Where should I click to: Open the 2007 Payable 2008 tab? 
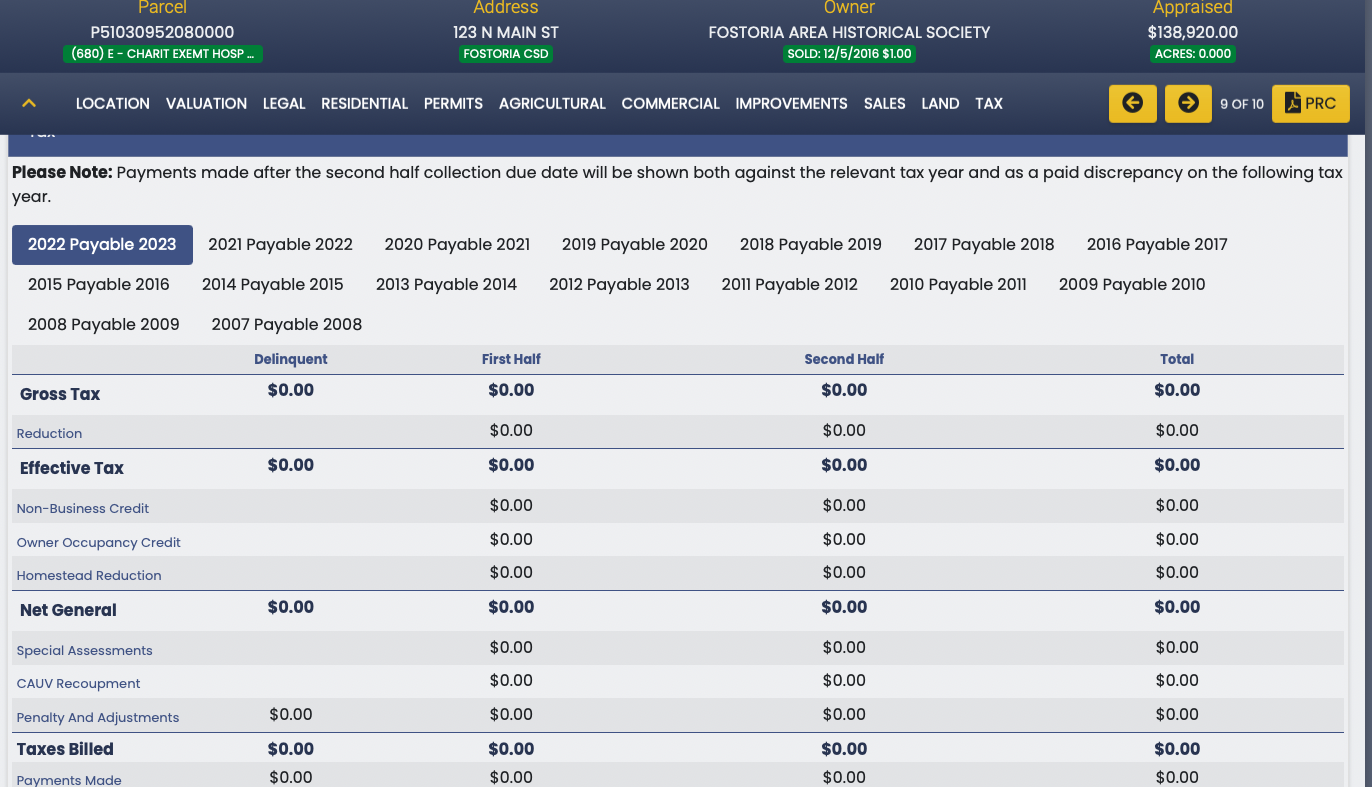point(286,325)
